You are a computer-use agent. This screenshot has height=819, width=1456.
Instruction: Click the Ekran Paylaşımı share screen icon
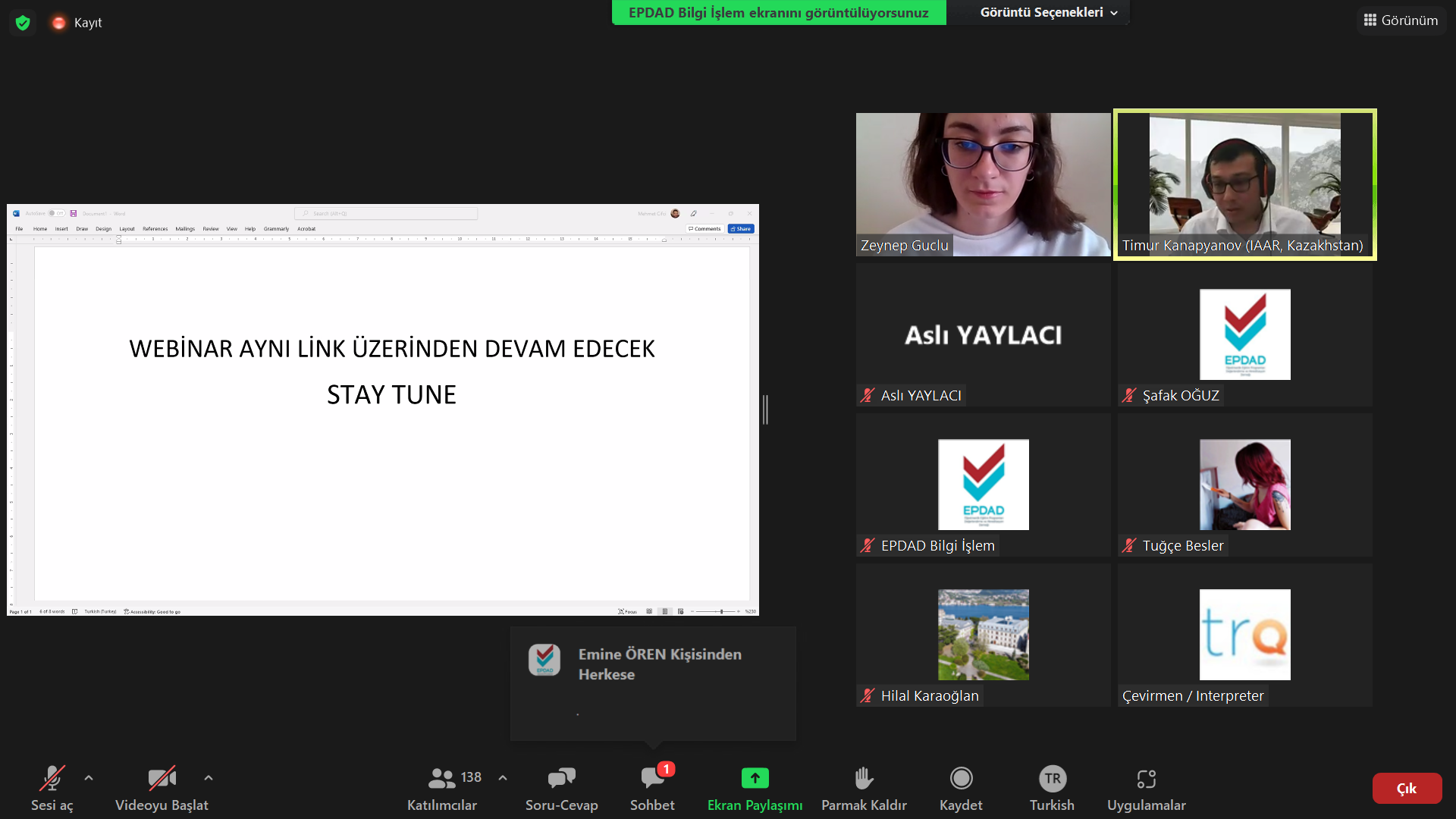tap(755, 778)
